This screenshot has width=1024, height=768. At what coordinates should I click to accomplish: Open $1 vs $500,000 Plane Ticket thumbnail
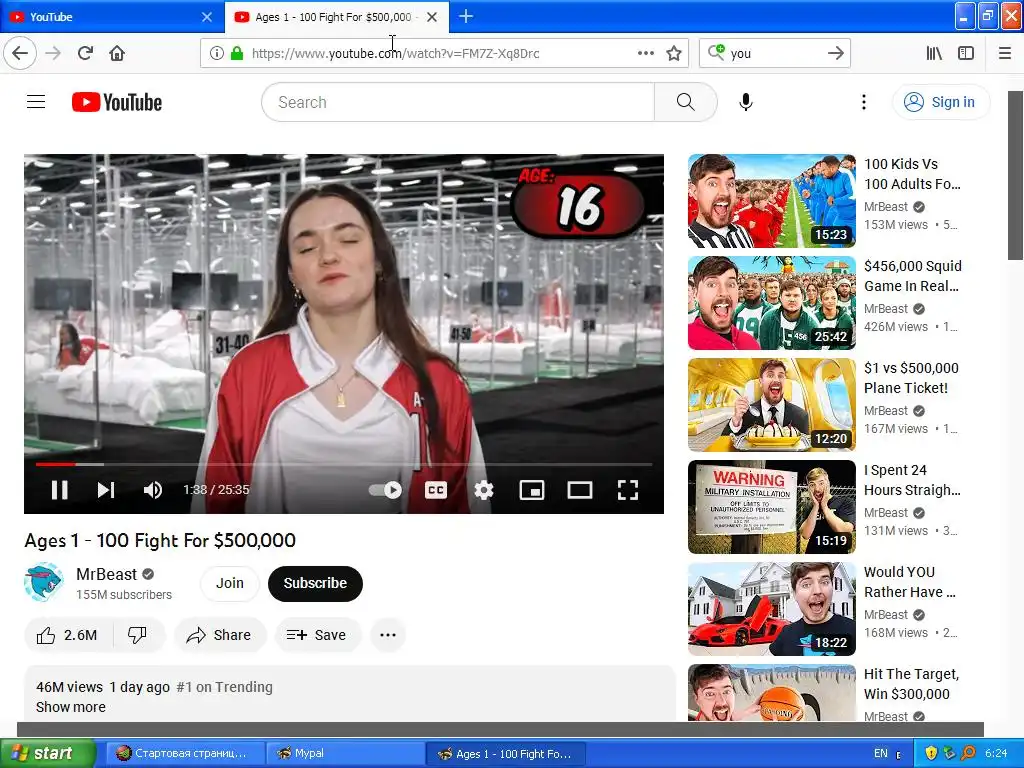pos(771,405)
